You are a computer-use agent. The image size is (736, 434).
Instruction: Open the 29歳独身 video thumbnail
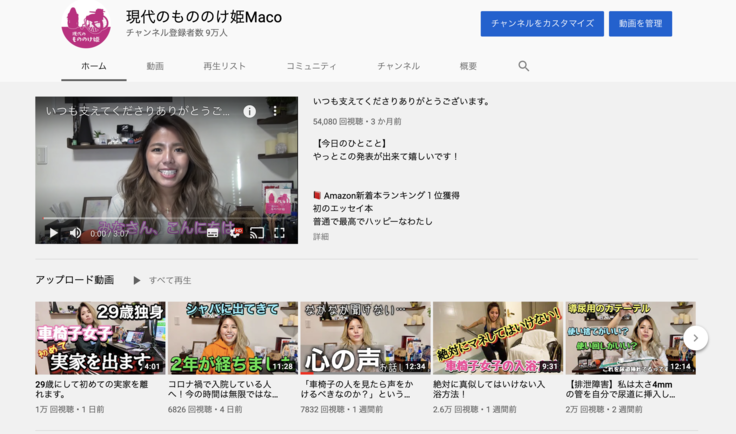(100, 338)
